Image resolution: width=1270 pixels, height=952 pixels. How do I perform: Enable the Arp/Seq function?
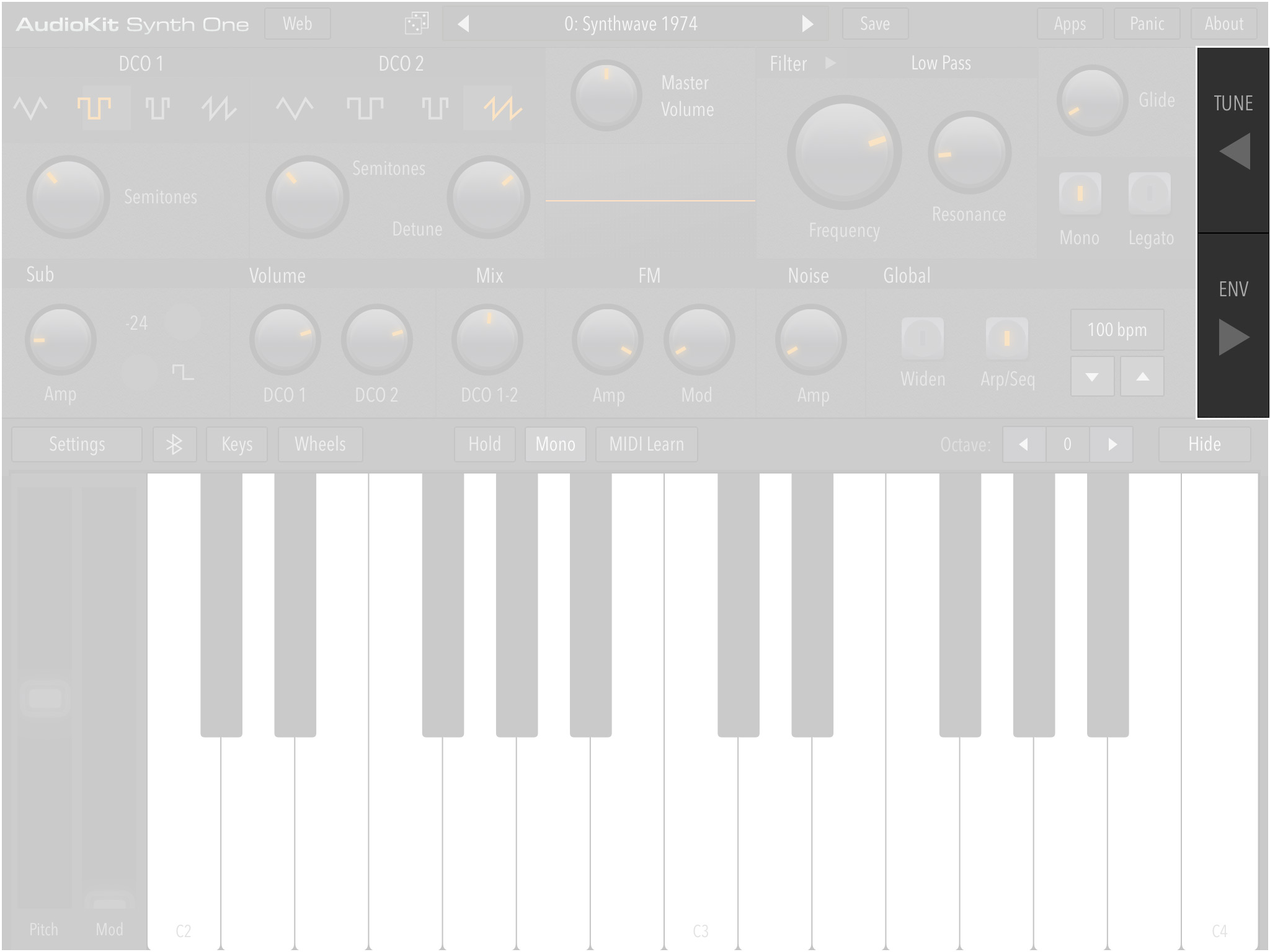tap(1007, 339)
